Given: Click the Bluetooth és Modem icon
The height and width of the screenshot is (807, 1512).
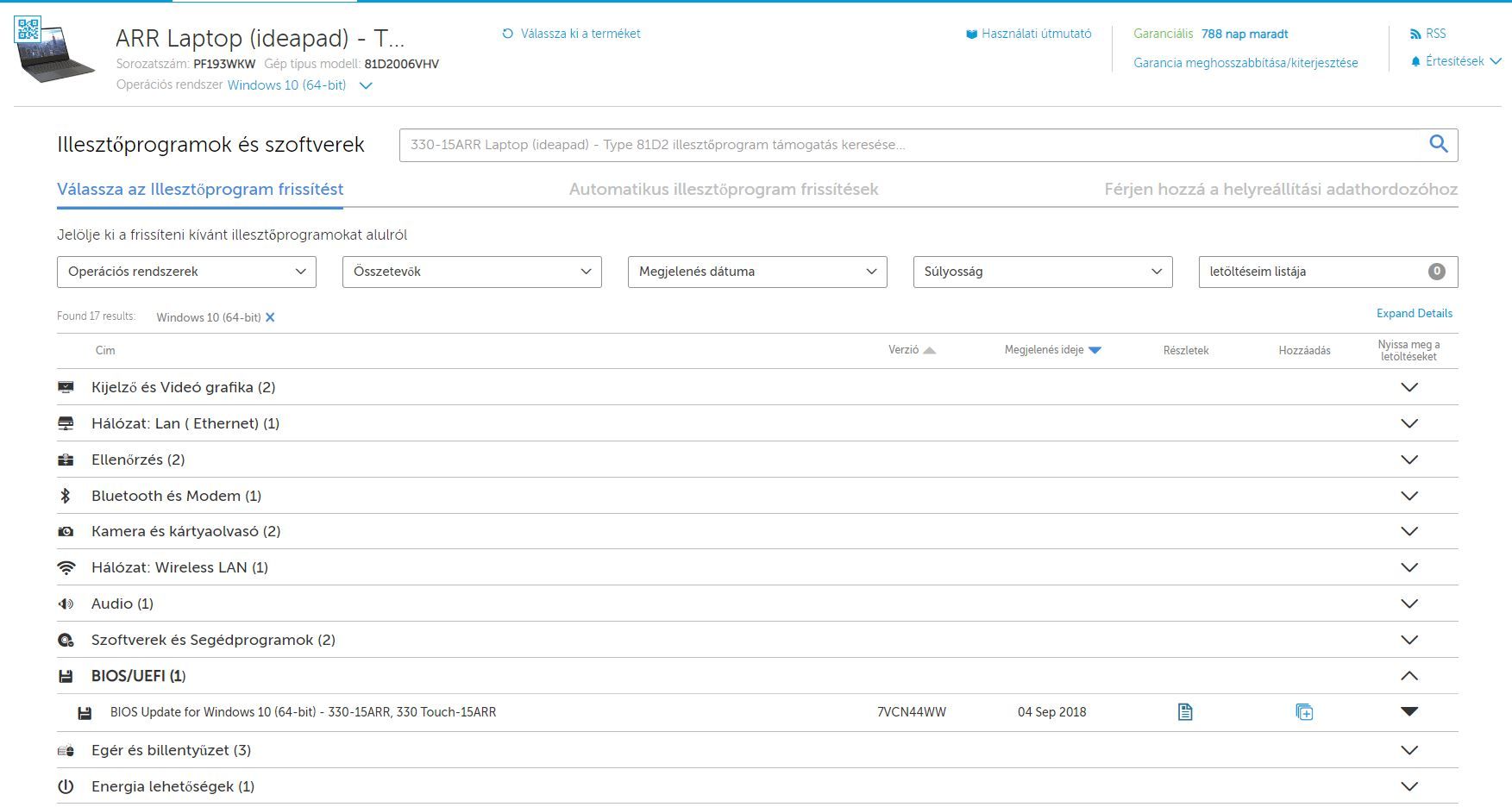Looking at the screenshot, I should pos(66,496).
